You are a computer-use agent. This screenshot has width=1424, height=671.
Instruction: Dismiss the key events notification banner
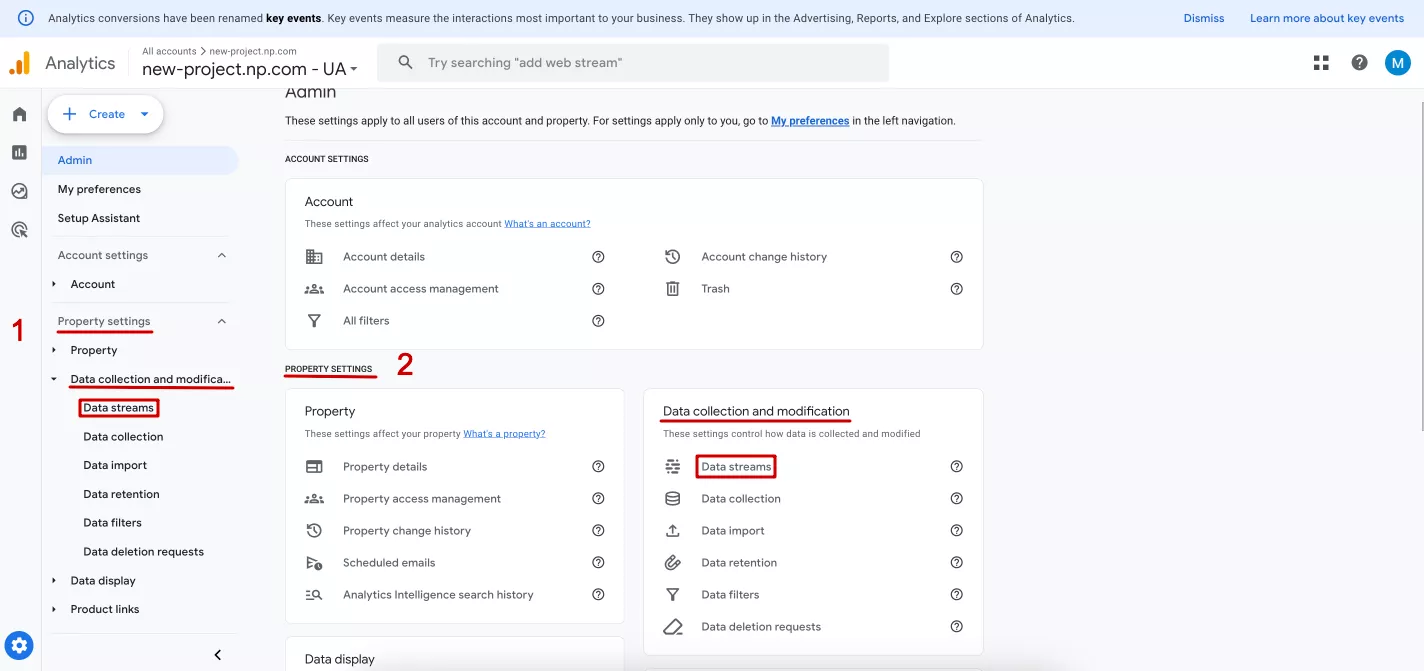[1204, 18]
